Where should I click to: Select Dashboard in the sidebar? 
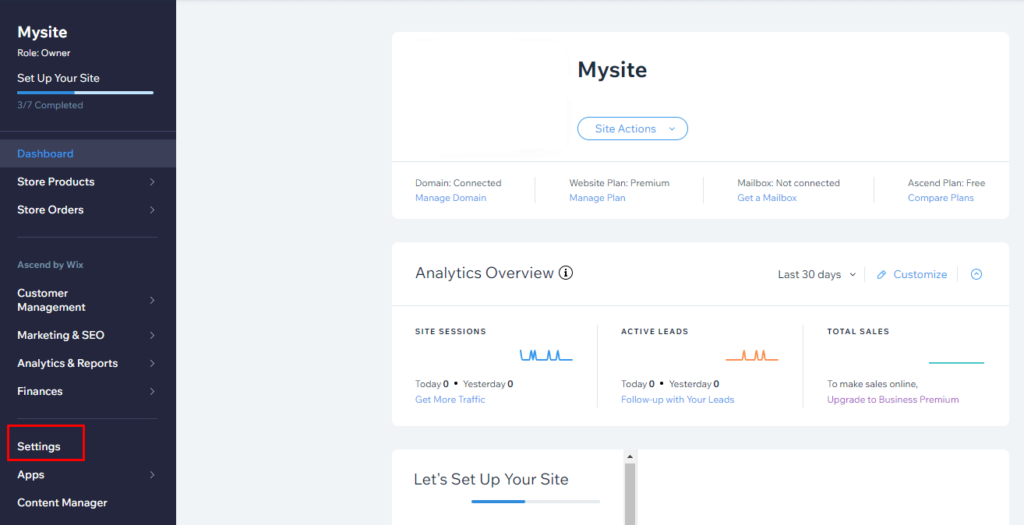pos(45,154)
